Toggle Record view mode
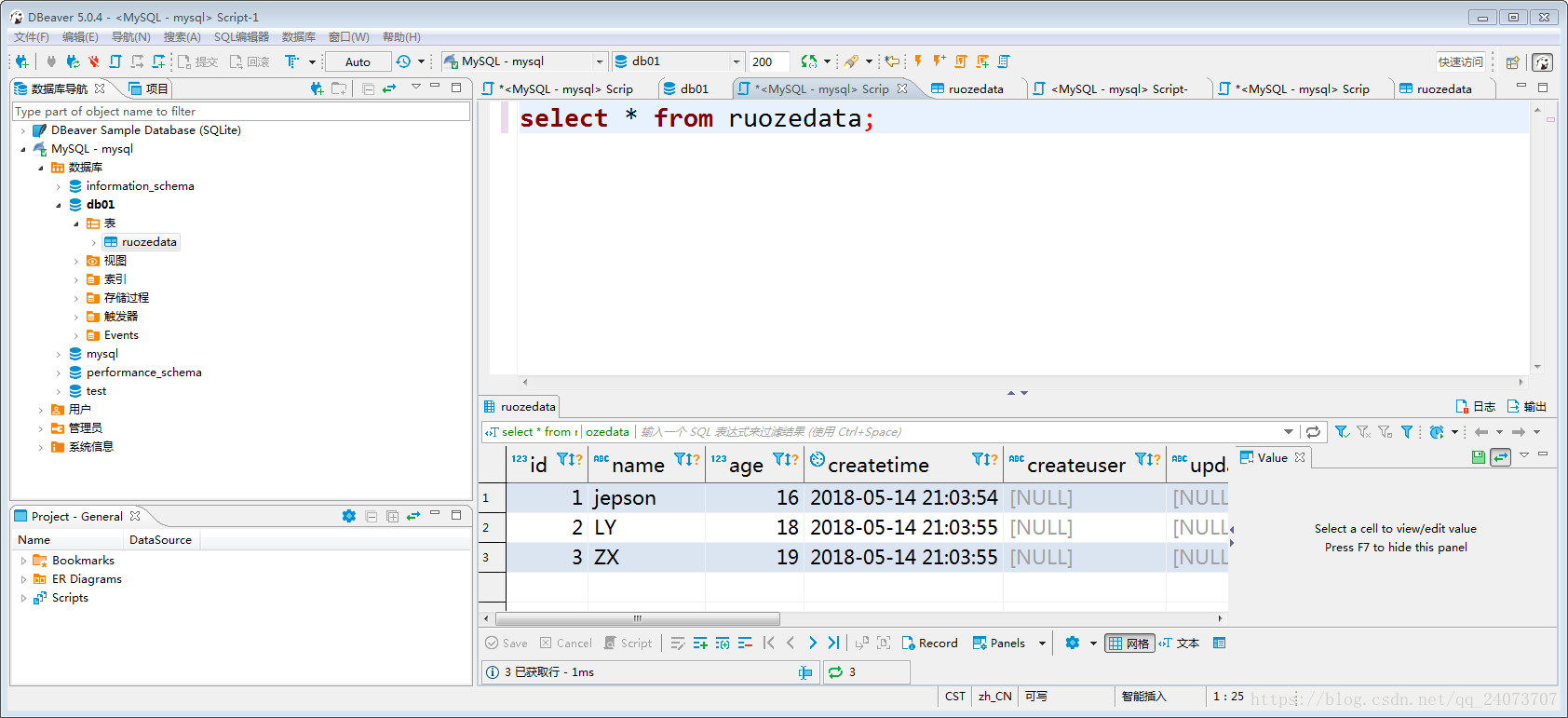The image size is (1568, 718). (x=929, y=643)
